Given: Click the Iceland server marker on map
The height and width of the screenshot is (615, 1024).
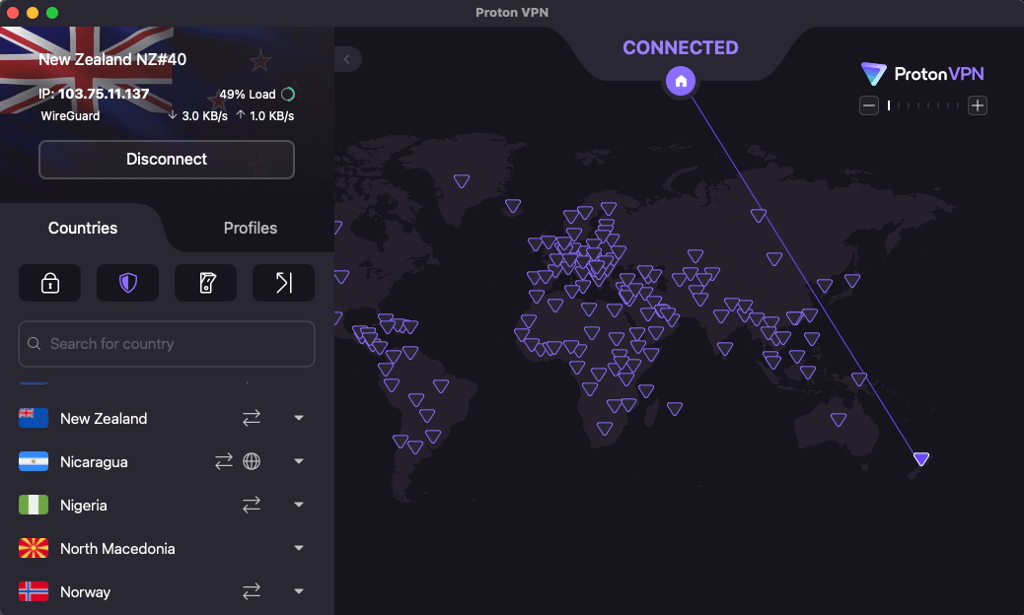Looking at the screenshot, I should coord(513,206).
